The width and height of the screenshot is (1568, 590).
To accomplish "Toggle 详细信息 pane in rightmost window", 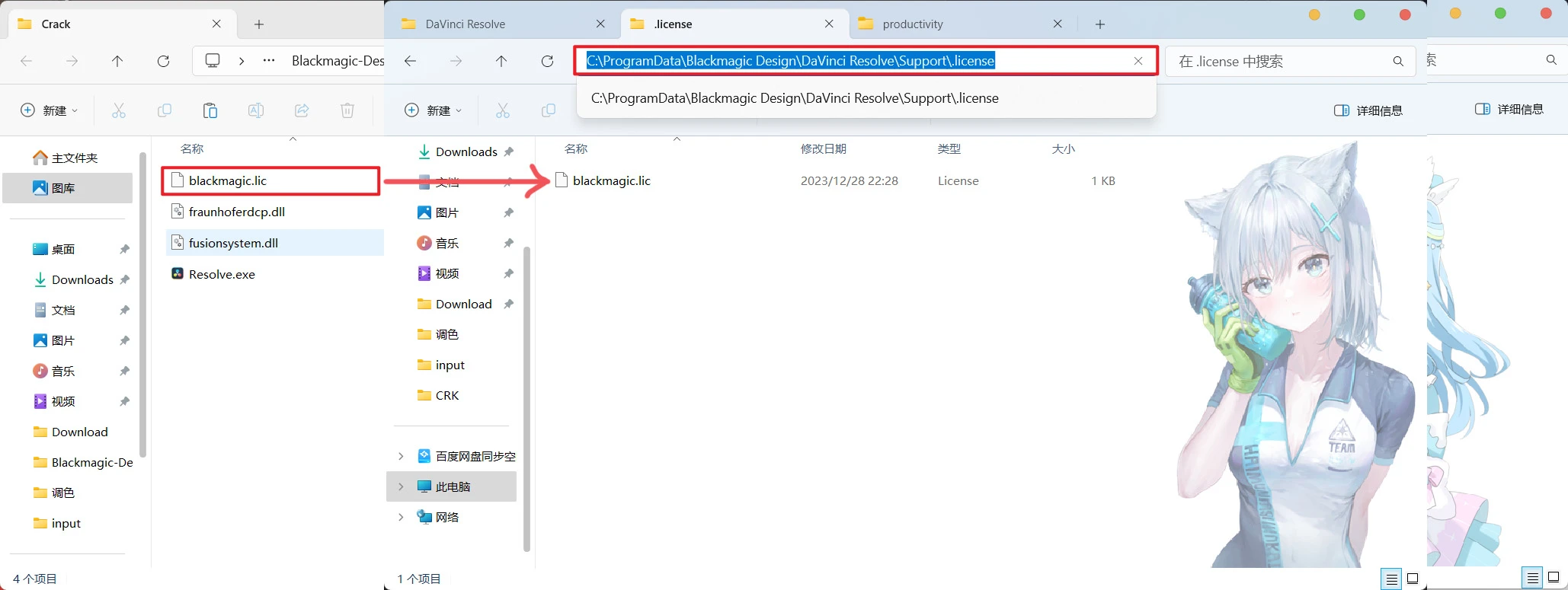I will [x=1509, y=109].
